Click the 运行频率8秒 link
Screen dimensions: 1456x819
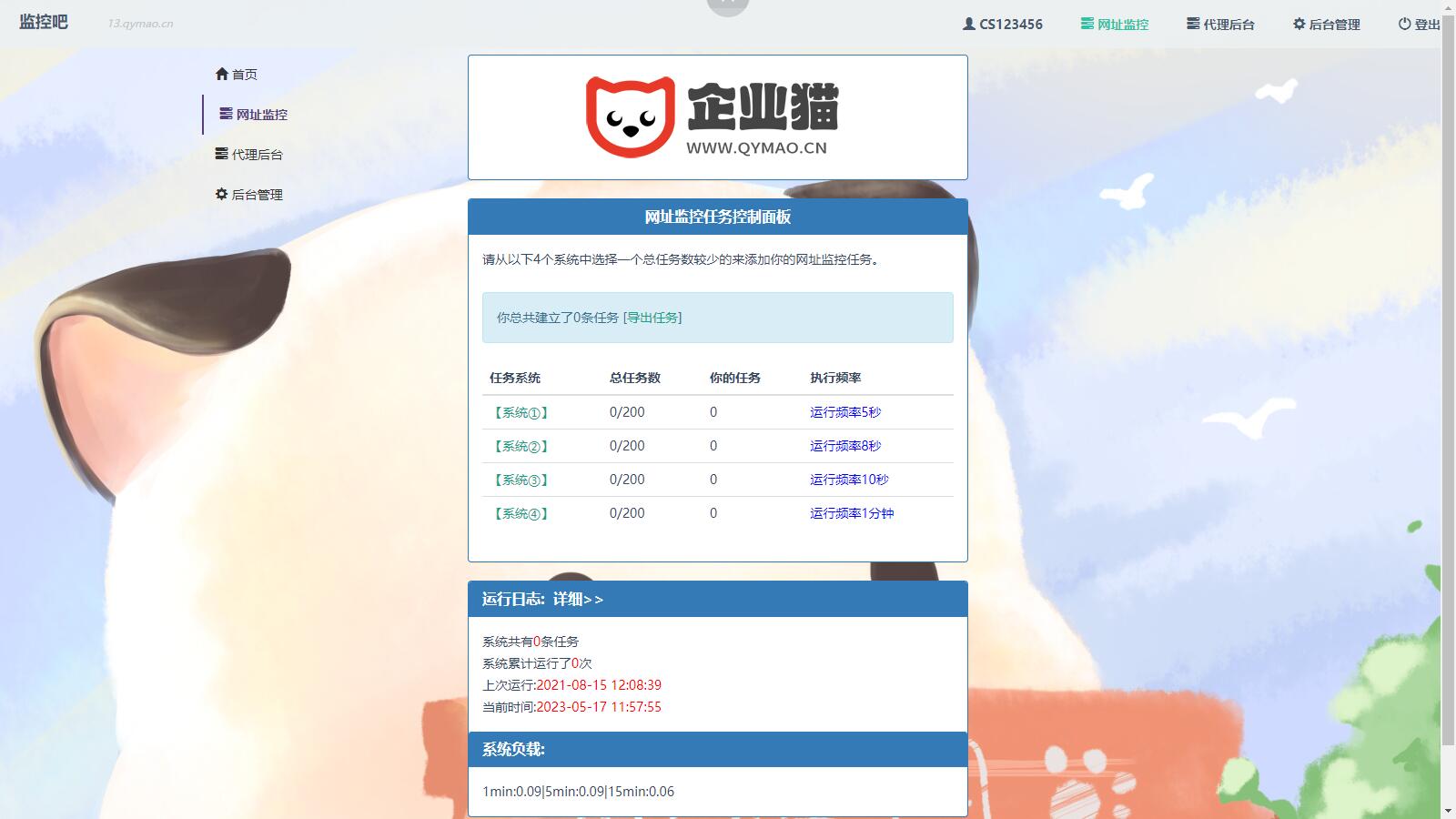point(845,446)
